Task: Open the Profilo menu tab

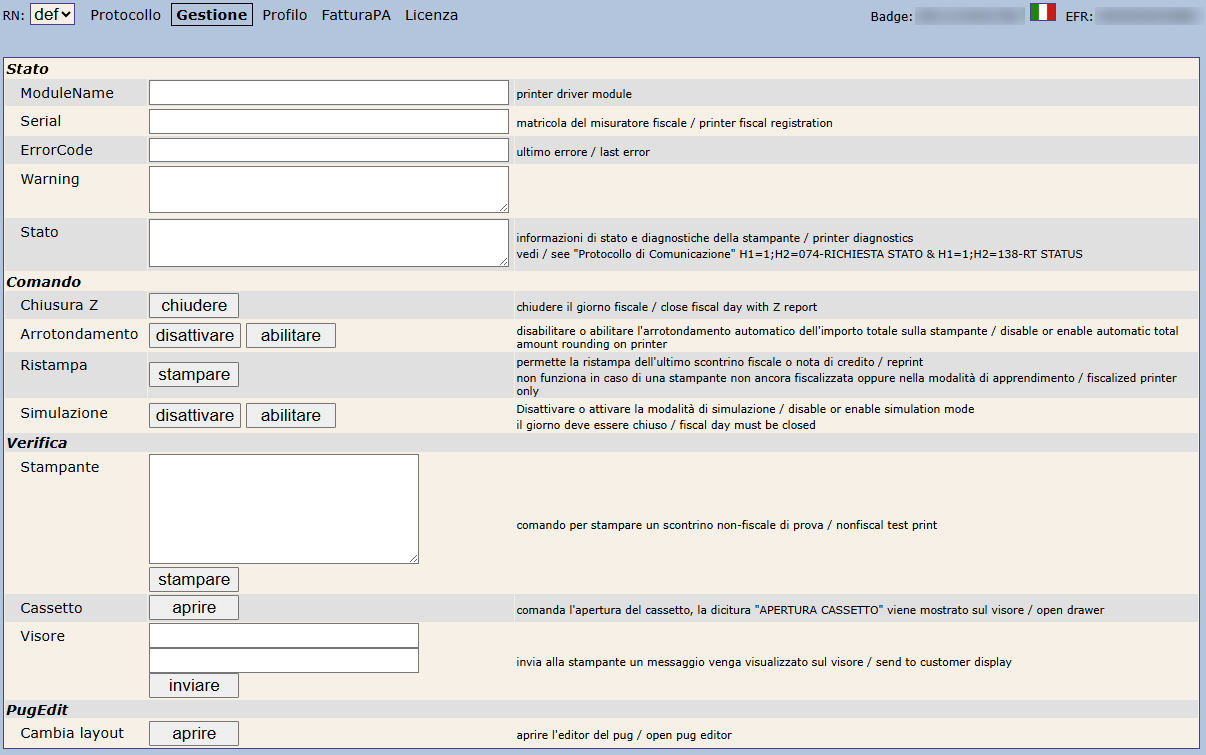Action: (285, 15)
